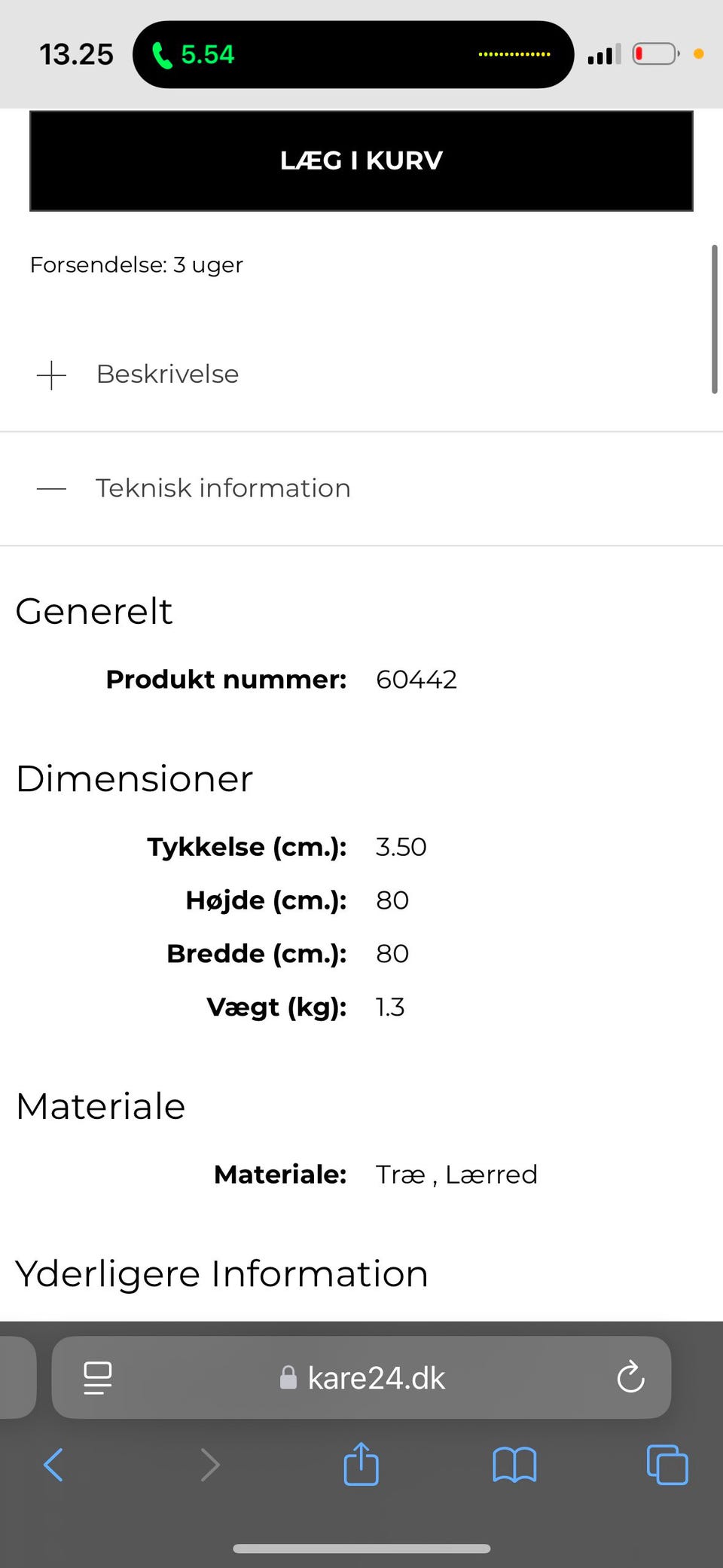The image size is (723, 1568).
Task: Tap the 13.25 status bar clock
Action: [x=76, y=54]
